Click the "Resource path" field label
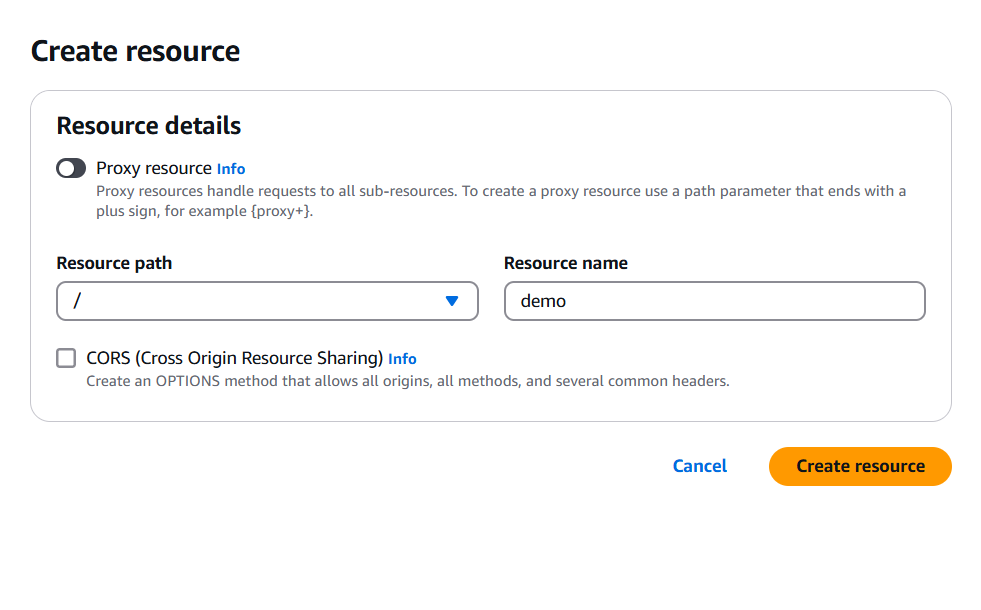The image size is (981, 610). coord(114,263)
